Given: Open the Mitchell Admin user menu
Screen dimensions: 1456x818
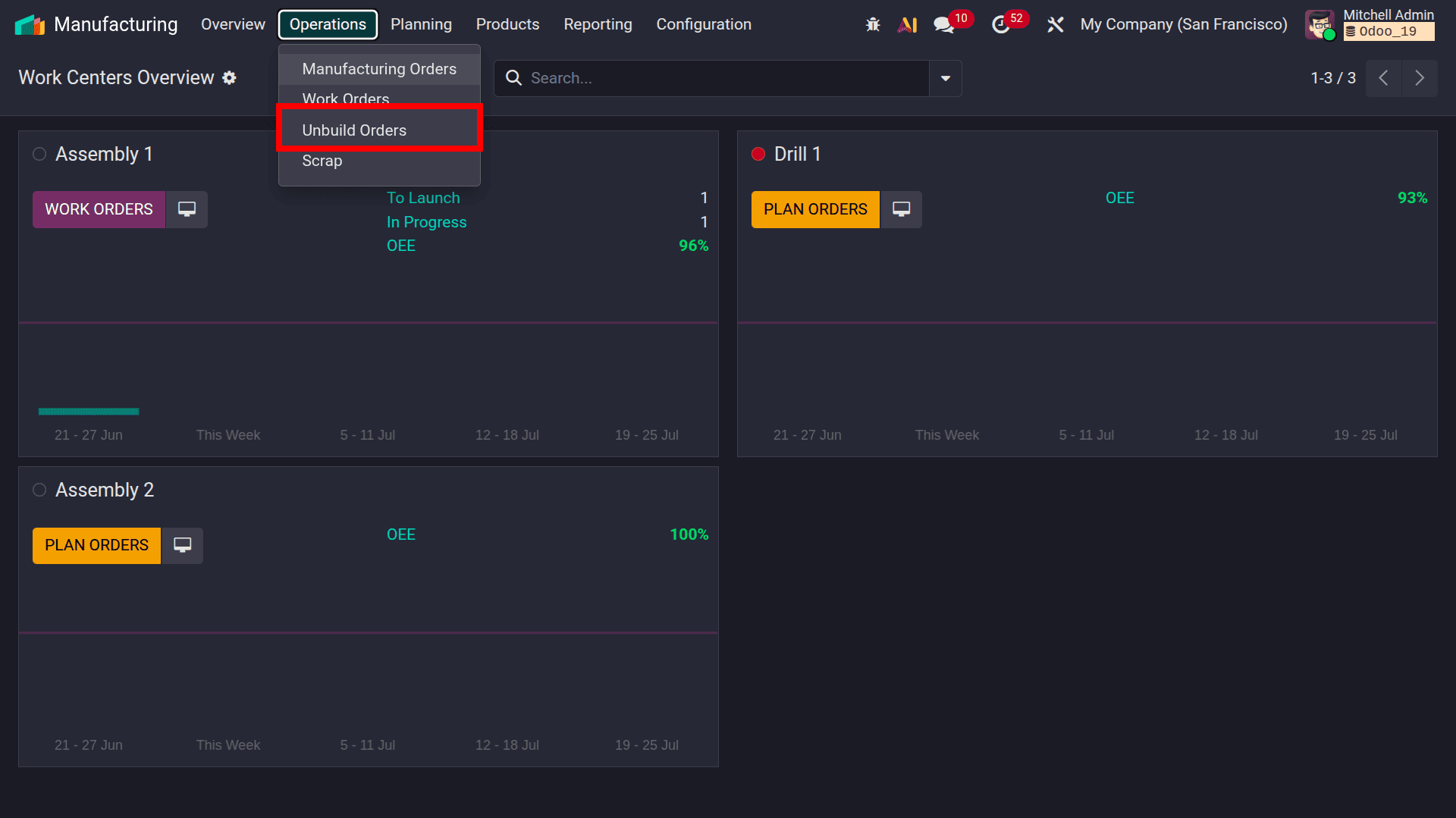Looking at the screenshot, I should (1370, 24).
